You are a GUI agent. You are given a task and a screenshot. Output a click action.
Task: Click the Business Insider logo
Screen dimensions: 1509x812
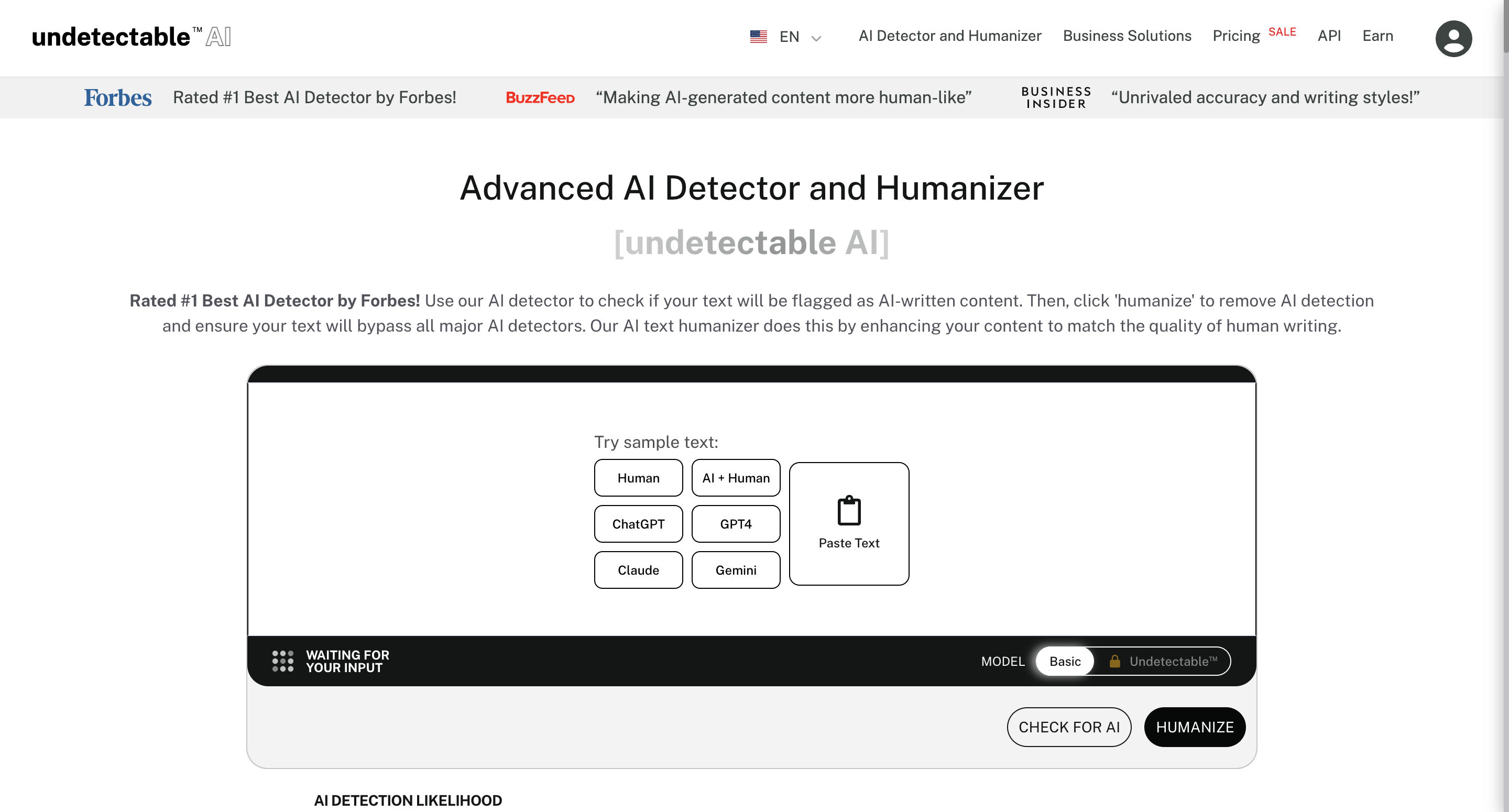pos(1056,97)
